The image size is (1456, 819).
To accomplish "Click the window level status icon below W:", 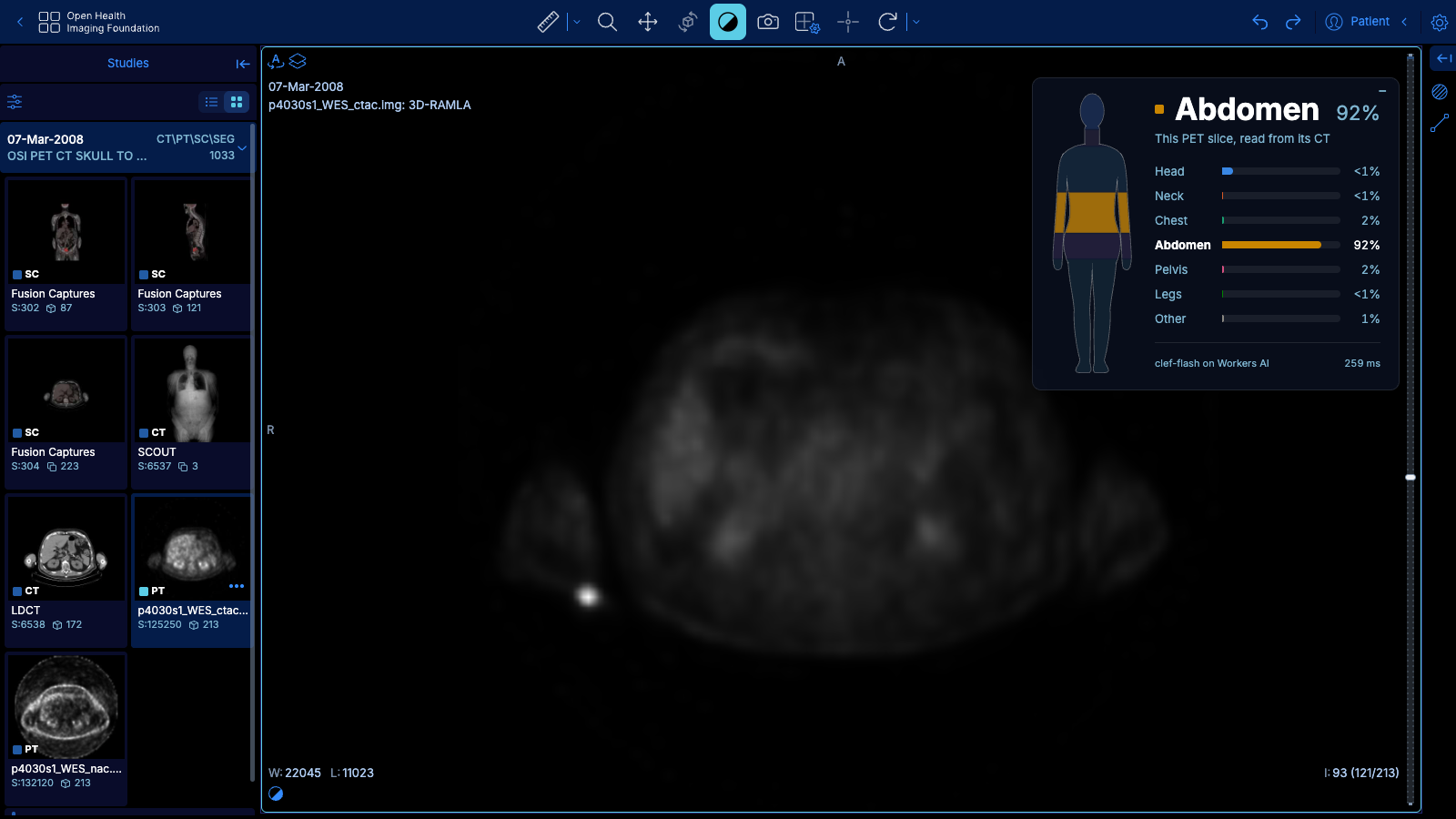I will click(277, 794).
